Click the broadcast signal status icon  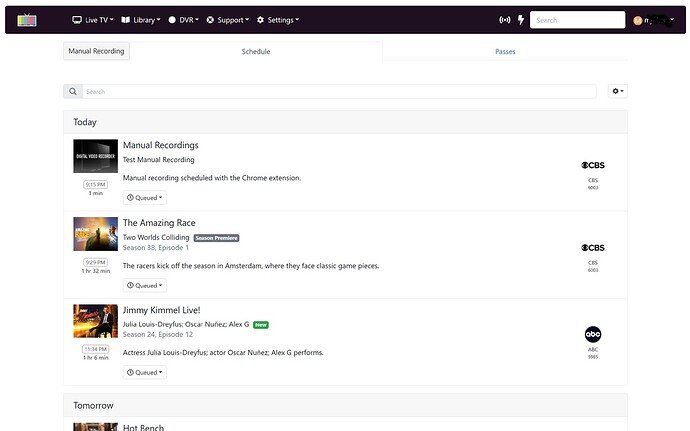coord(503,20)
